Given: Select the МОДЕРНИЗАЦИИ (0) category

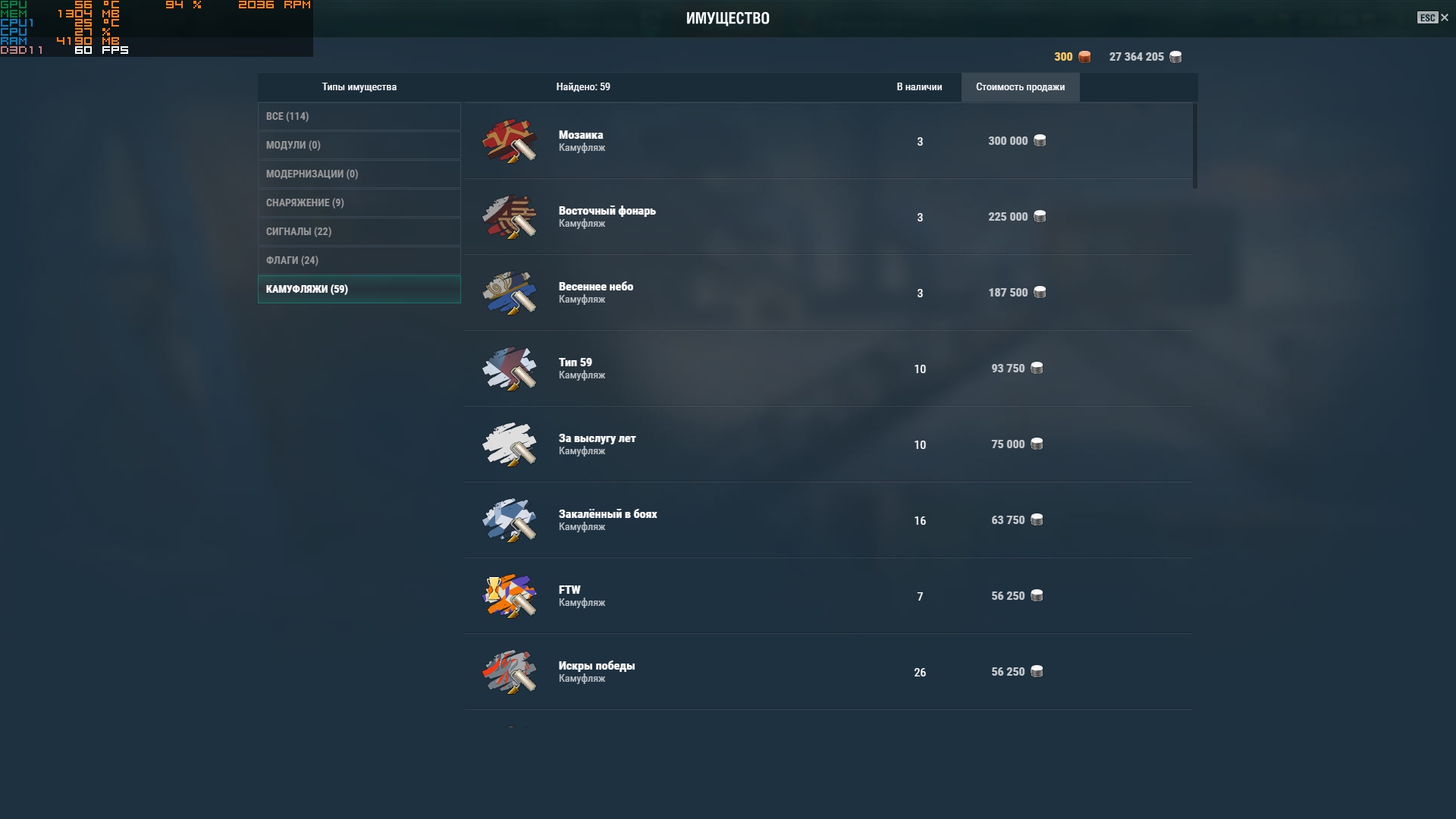Looking at the screenshot, I should [x=359, y=174].
